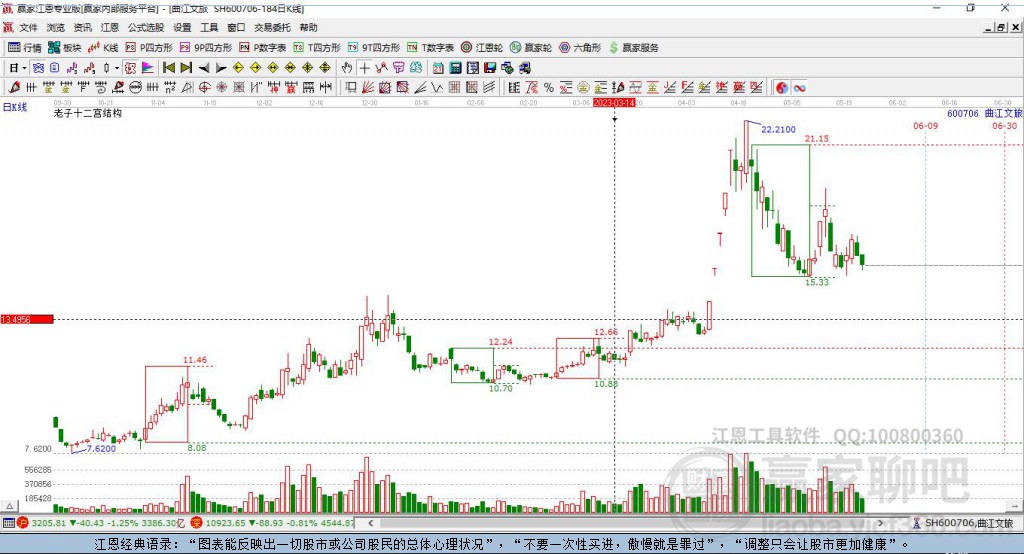Select the parallel channel lines tool

pos(488,88)
